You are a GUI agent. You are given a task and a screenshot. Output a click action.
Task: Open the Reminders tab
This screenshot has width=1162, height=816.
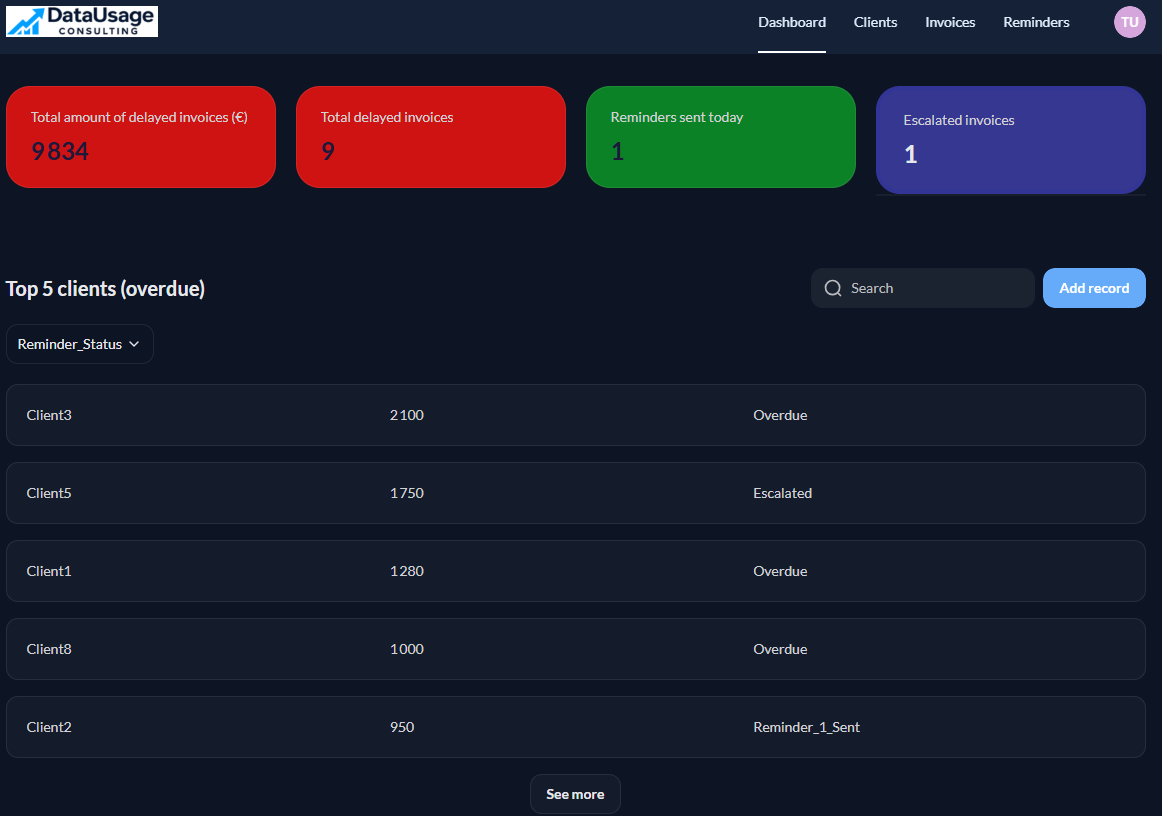click(x=1036, y=22)
